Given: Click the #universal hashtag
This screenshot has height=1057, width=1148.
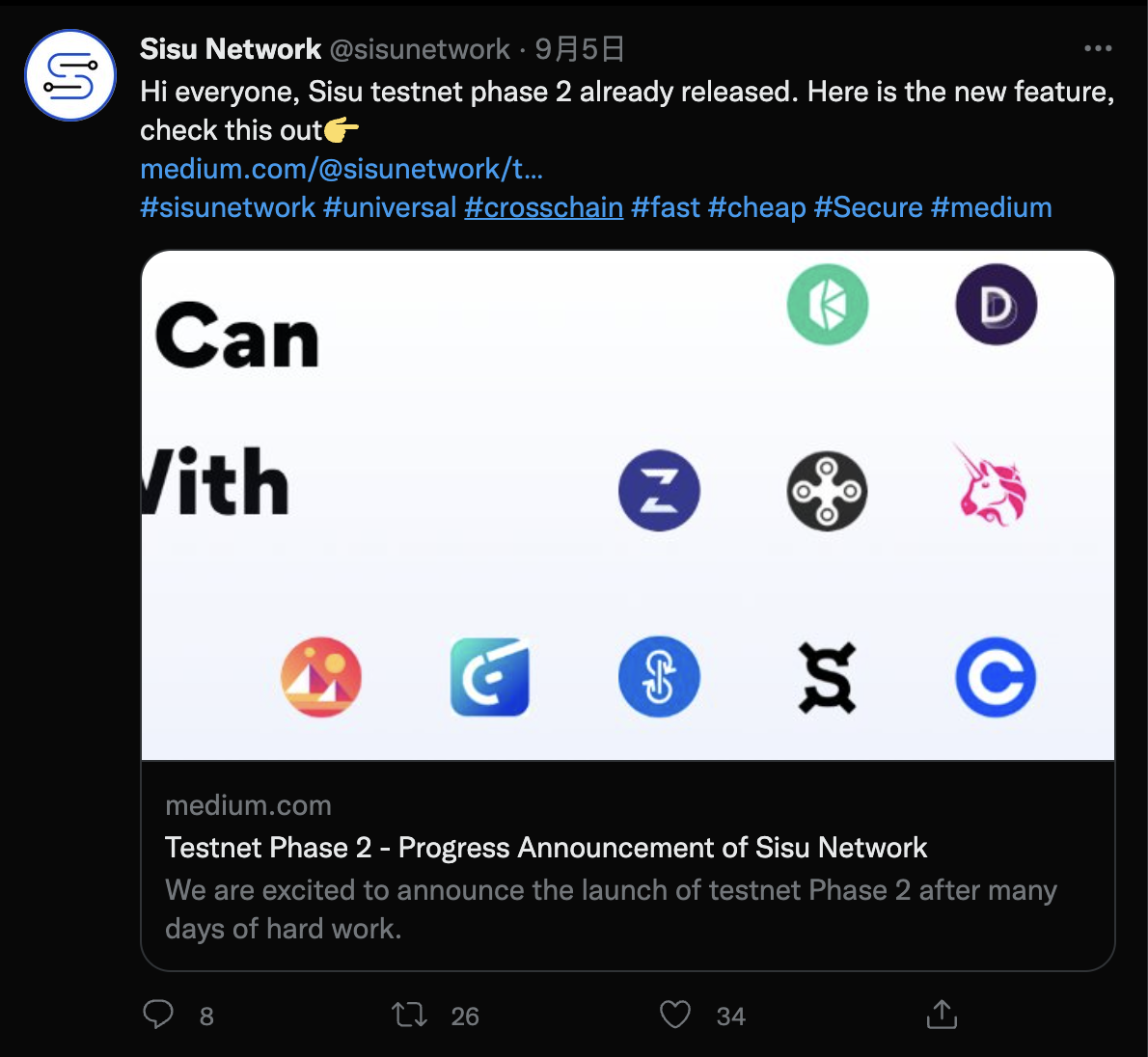Looking at the screenshot, I should coord(390,207).
